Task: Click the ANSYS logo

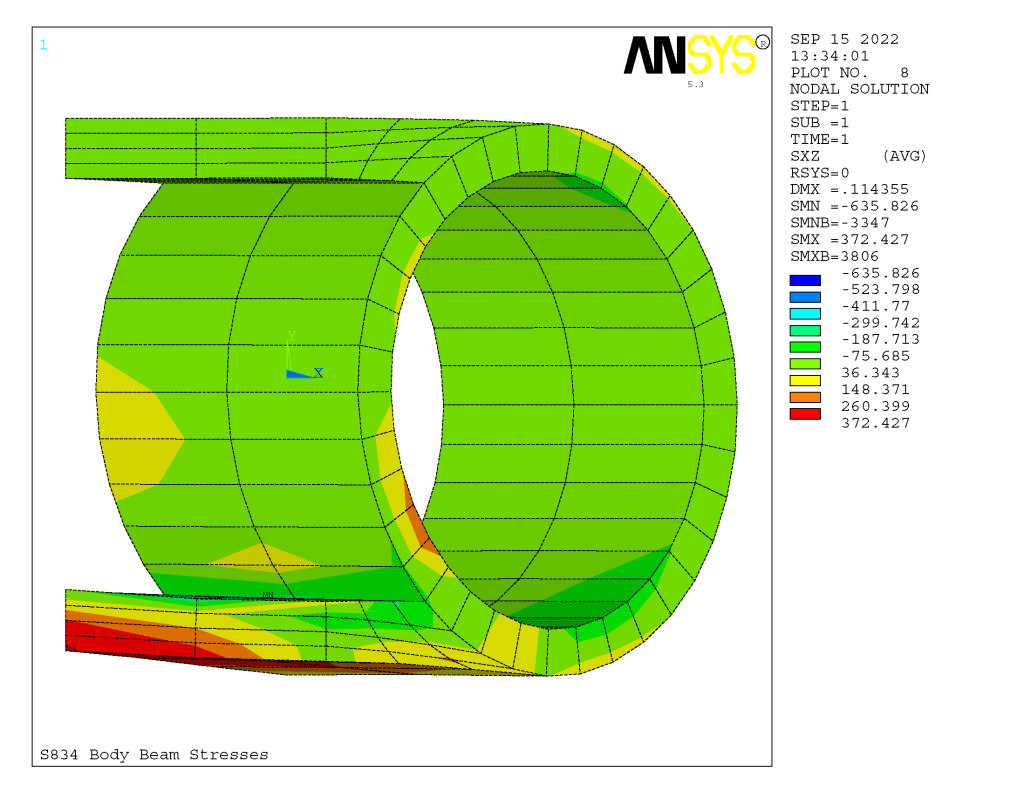Action: tap(689, 55)
